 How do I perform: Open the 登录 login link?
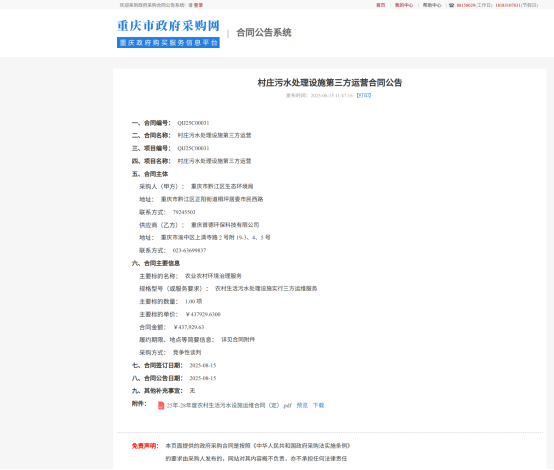(x=199, y=5)
